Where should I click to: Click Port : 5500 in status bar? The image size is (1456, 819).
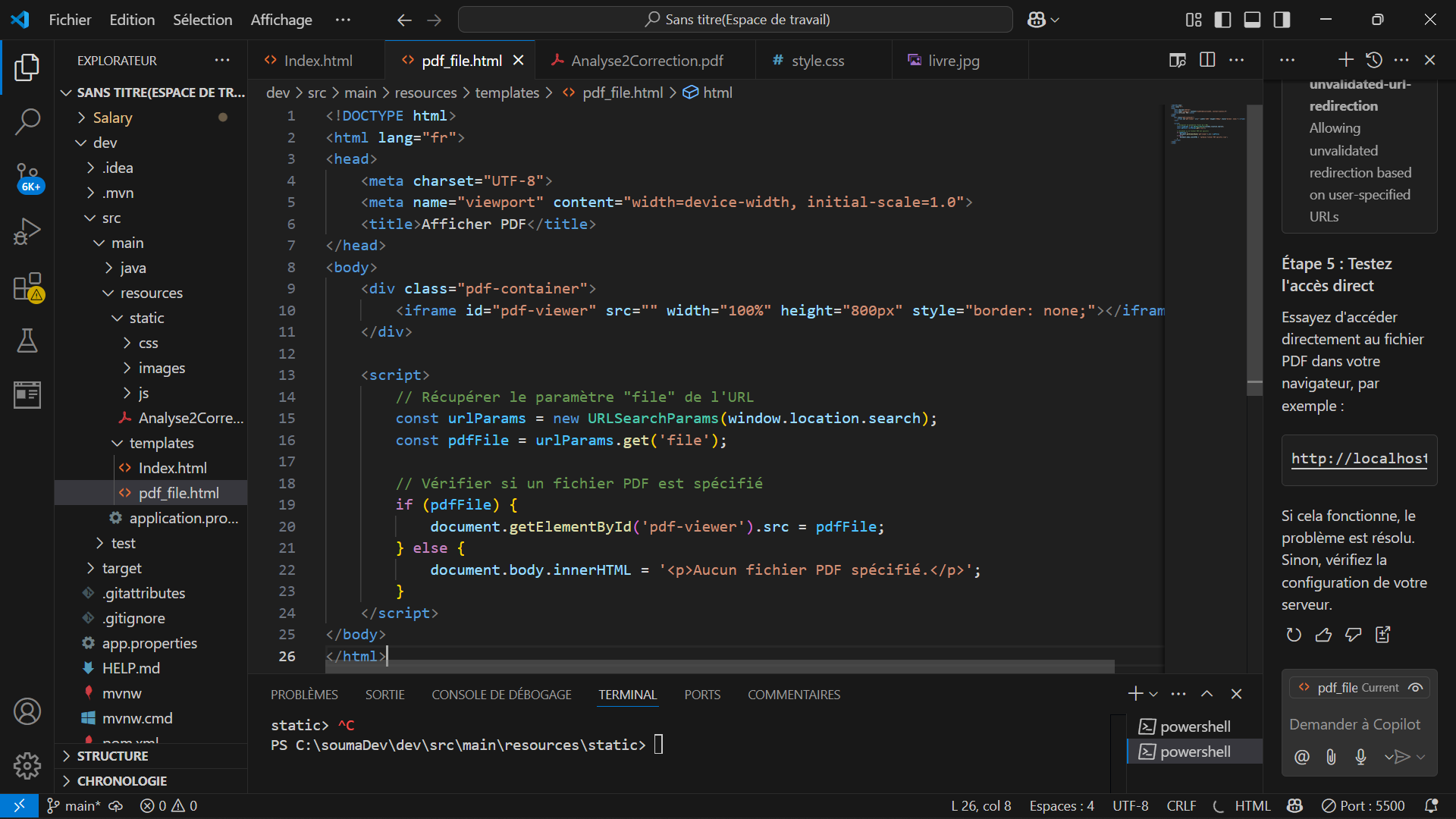point(1363,805)
